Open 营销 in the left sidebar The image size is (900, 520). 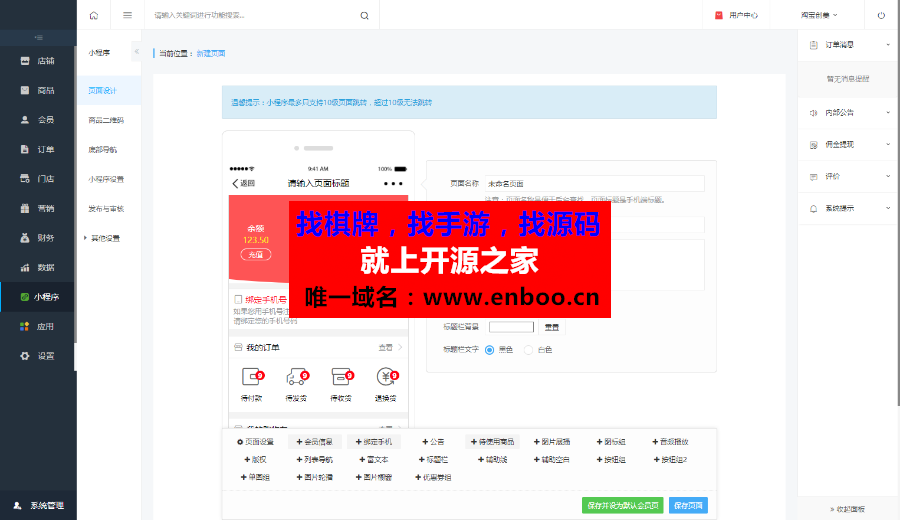pos(38,208)
